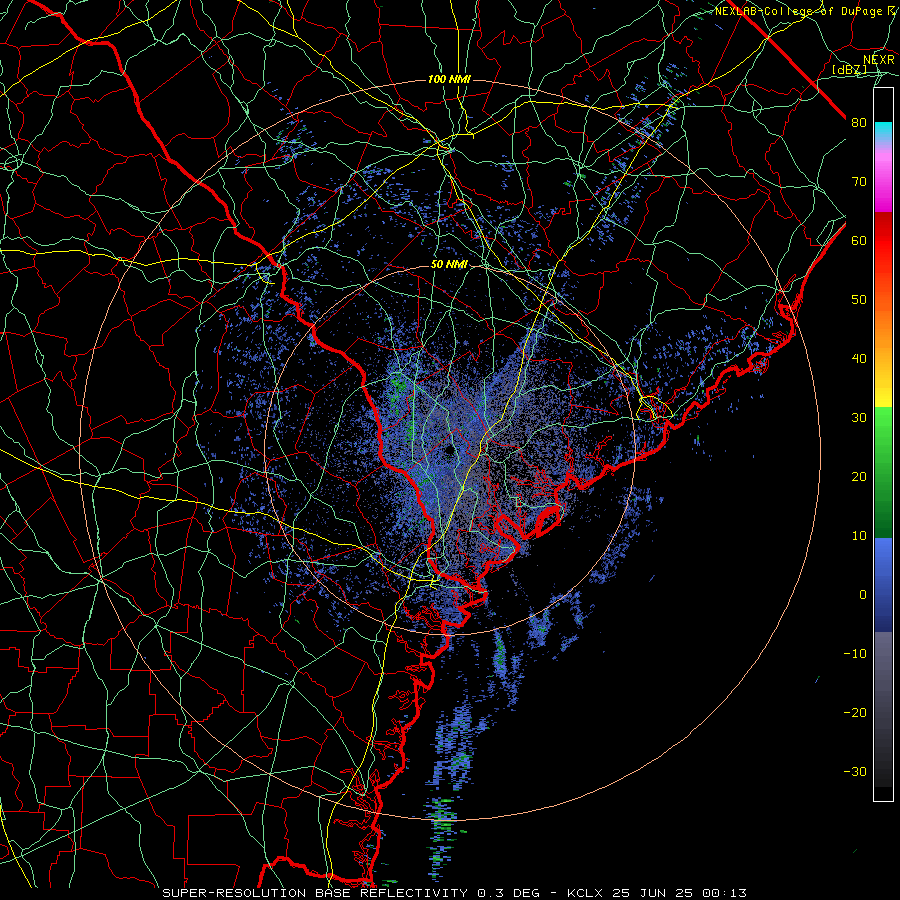Click the black radar site dot at map center
This screenshot has width=900, height=900.
tap(449, 451)
